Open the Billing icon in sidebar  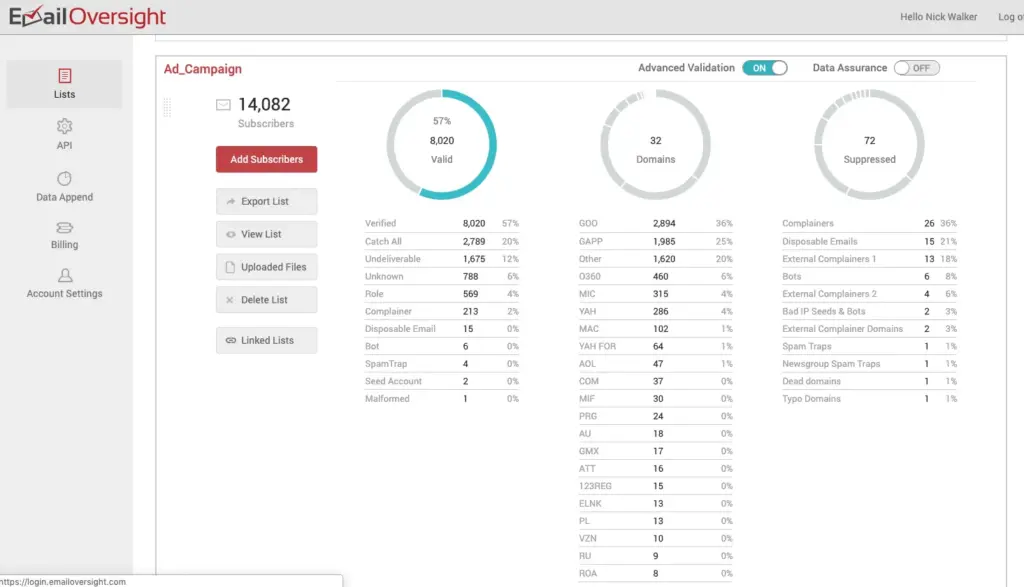[64, 228]
